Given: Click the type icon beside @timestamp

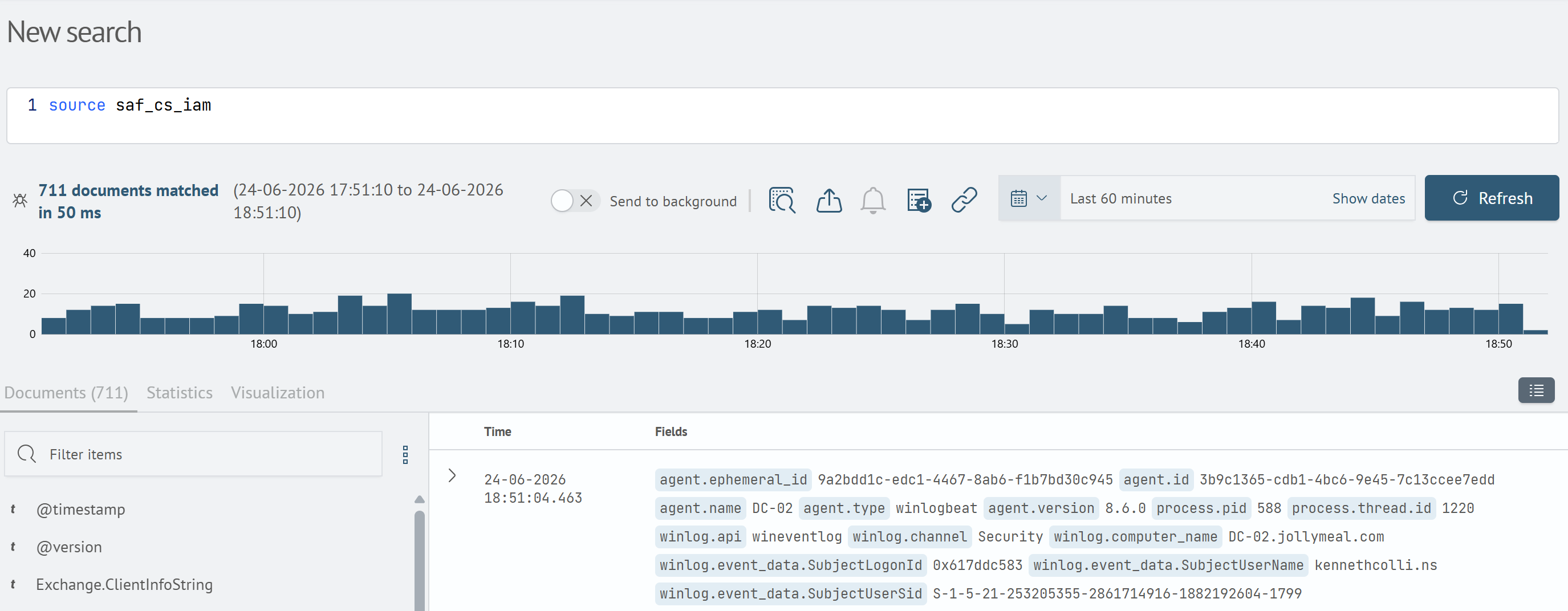Looking at the screenshot, I should click(x=13, y=510).
